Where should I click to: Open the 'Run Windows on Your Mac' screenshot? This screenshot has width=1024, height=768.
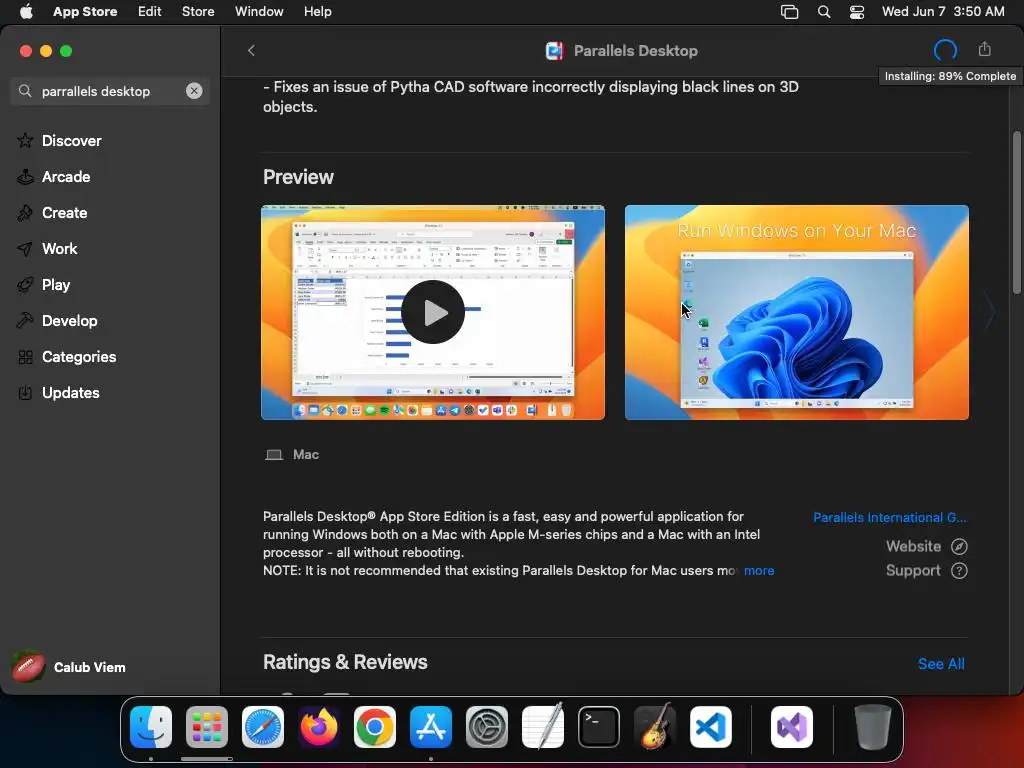pos(797,312)
